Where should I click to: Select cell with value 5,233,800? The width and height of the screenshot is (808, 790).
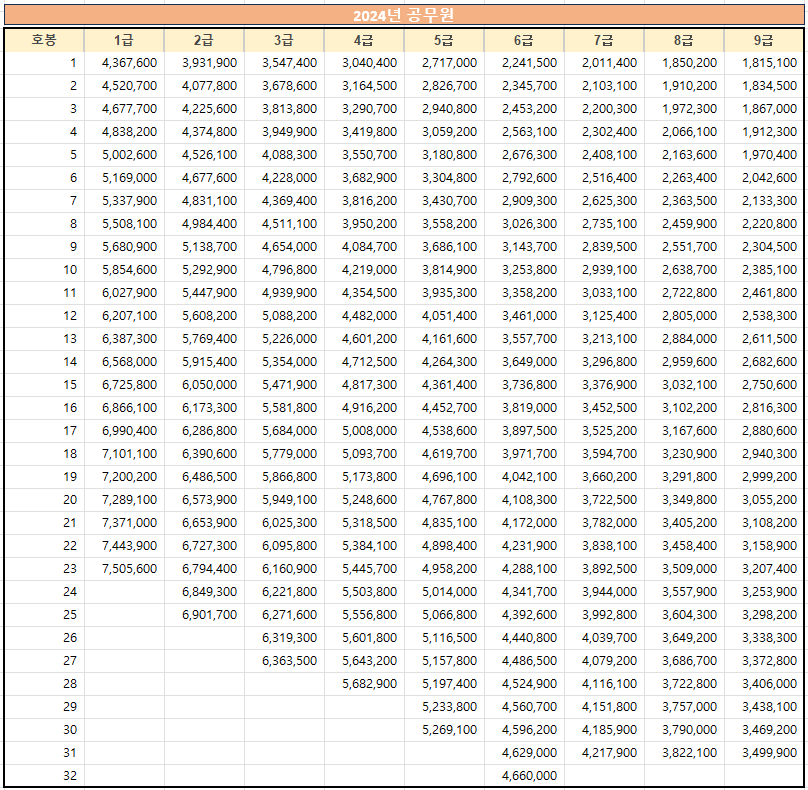pyautogui.click(x=444, y=707)
